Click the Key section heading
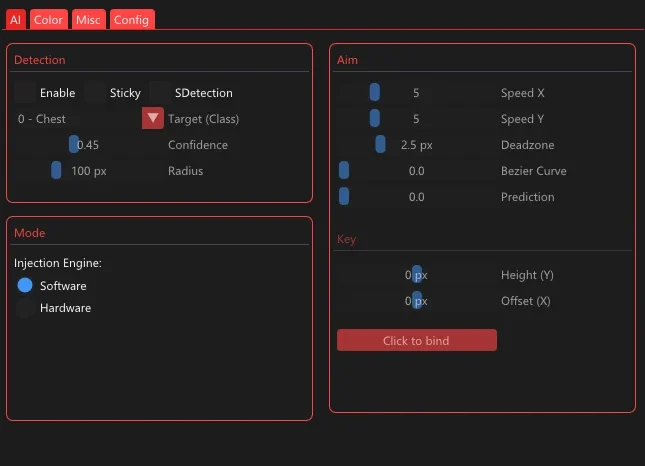Image resolution: width=645 pixels, height=466 pixels. click(346, 239)
